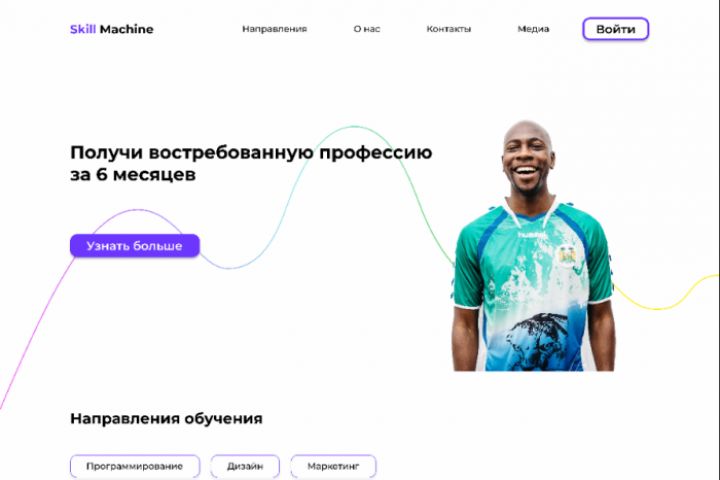
Task: Choose the Дизайн category chip
Action: (245, 466)
